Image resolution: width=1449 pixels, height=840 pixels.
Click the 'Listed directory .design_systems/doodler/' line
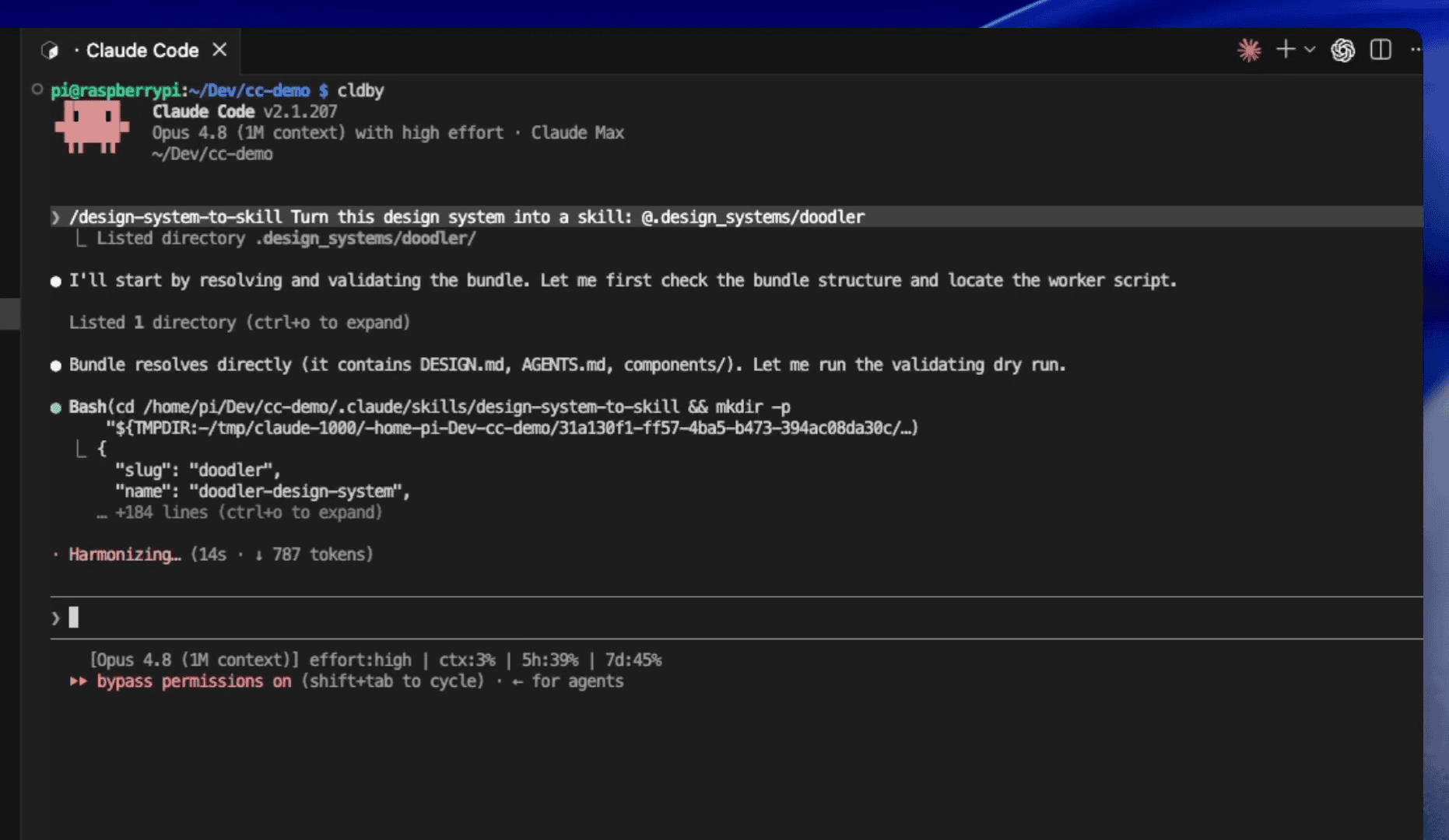[x=286, y=238]
